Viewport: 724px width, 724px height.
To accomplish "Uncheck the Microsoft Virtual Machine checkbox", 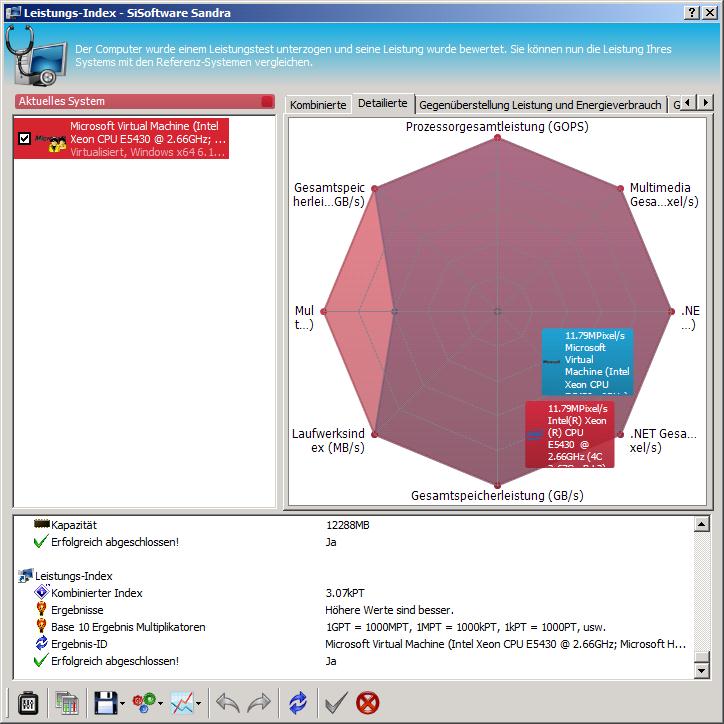I will (x=25, y=140).
